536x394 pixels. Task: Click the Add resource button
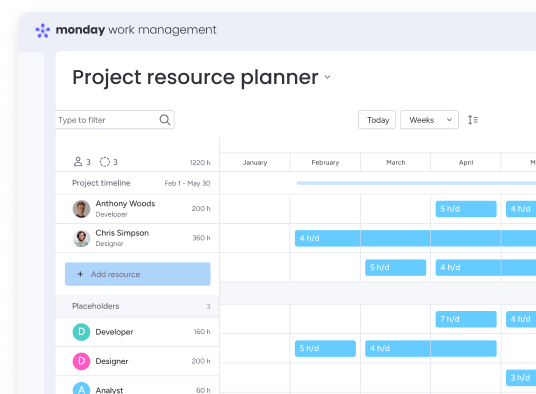(x=137, y=274)
